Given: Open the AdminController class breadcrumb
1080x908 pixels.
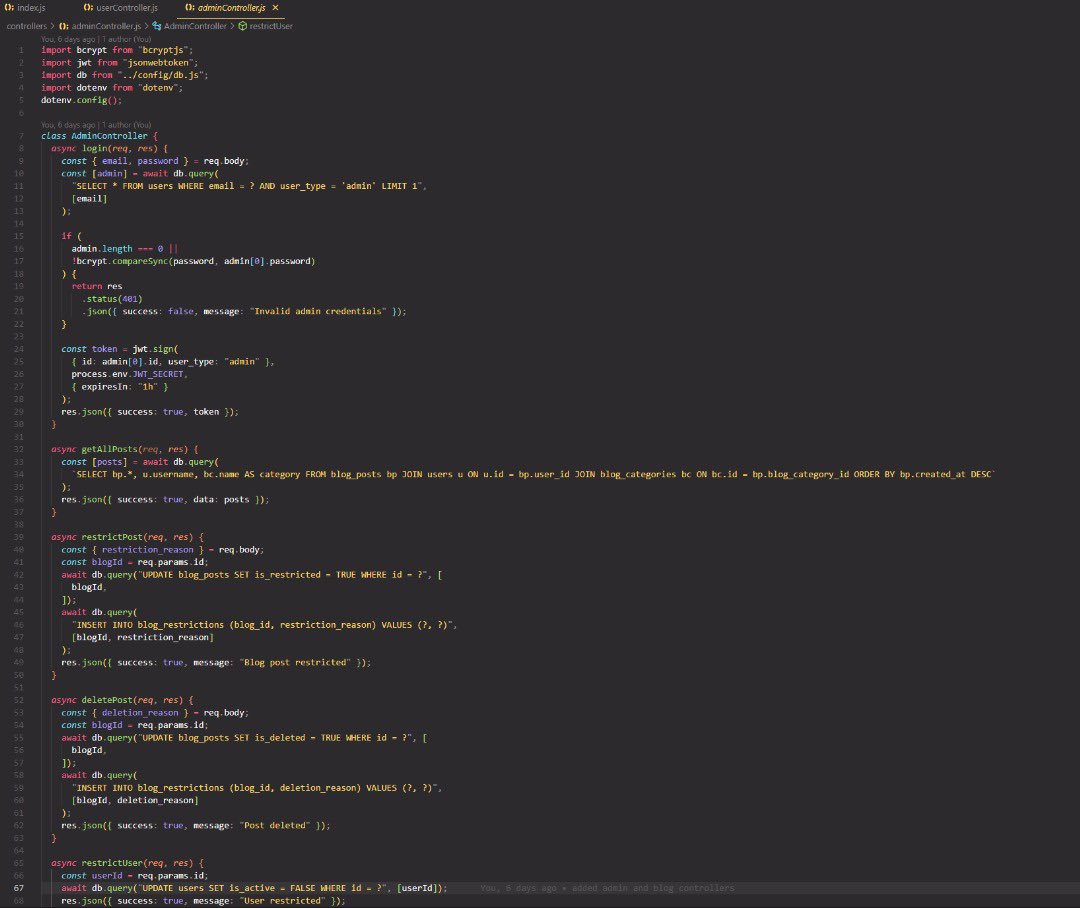Looking at the screenshot, I should [x=195, y=26].
